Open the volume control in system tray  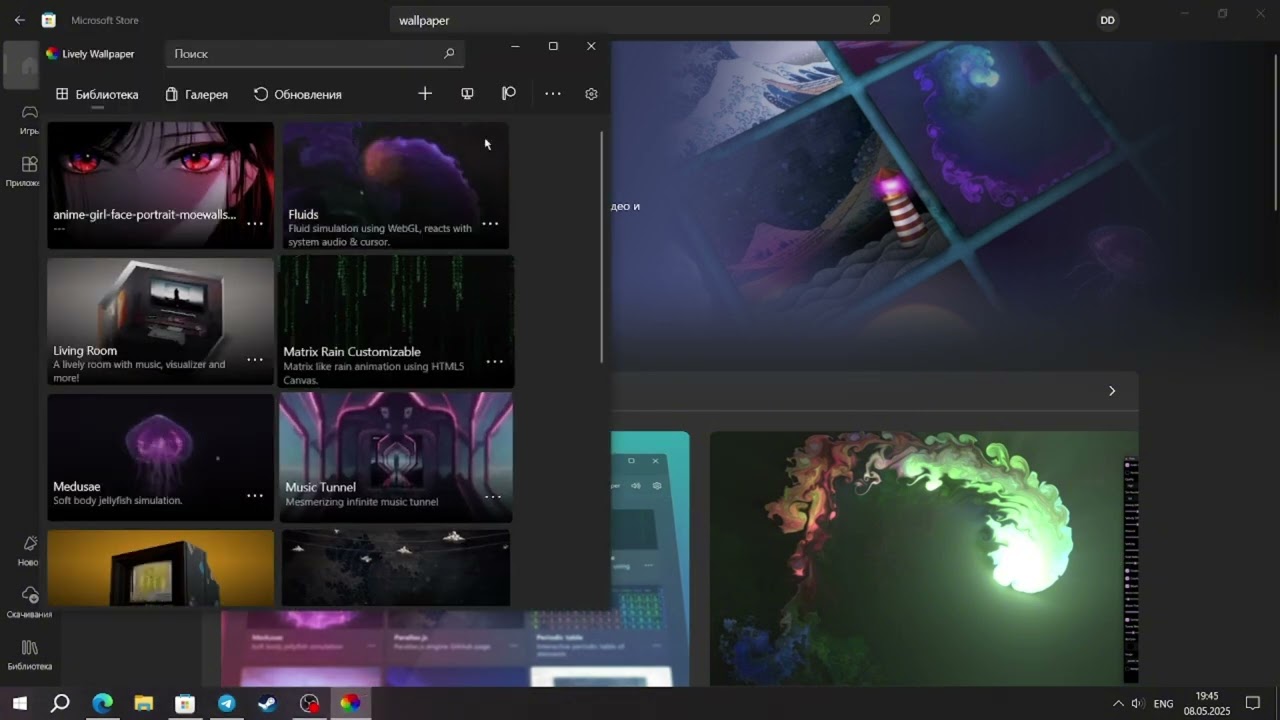pyautogui.click(x=1137, y=703)
